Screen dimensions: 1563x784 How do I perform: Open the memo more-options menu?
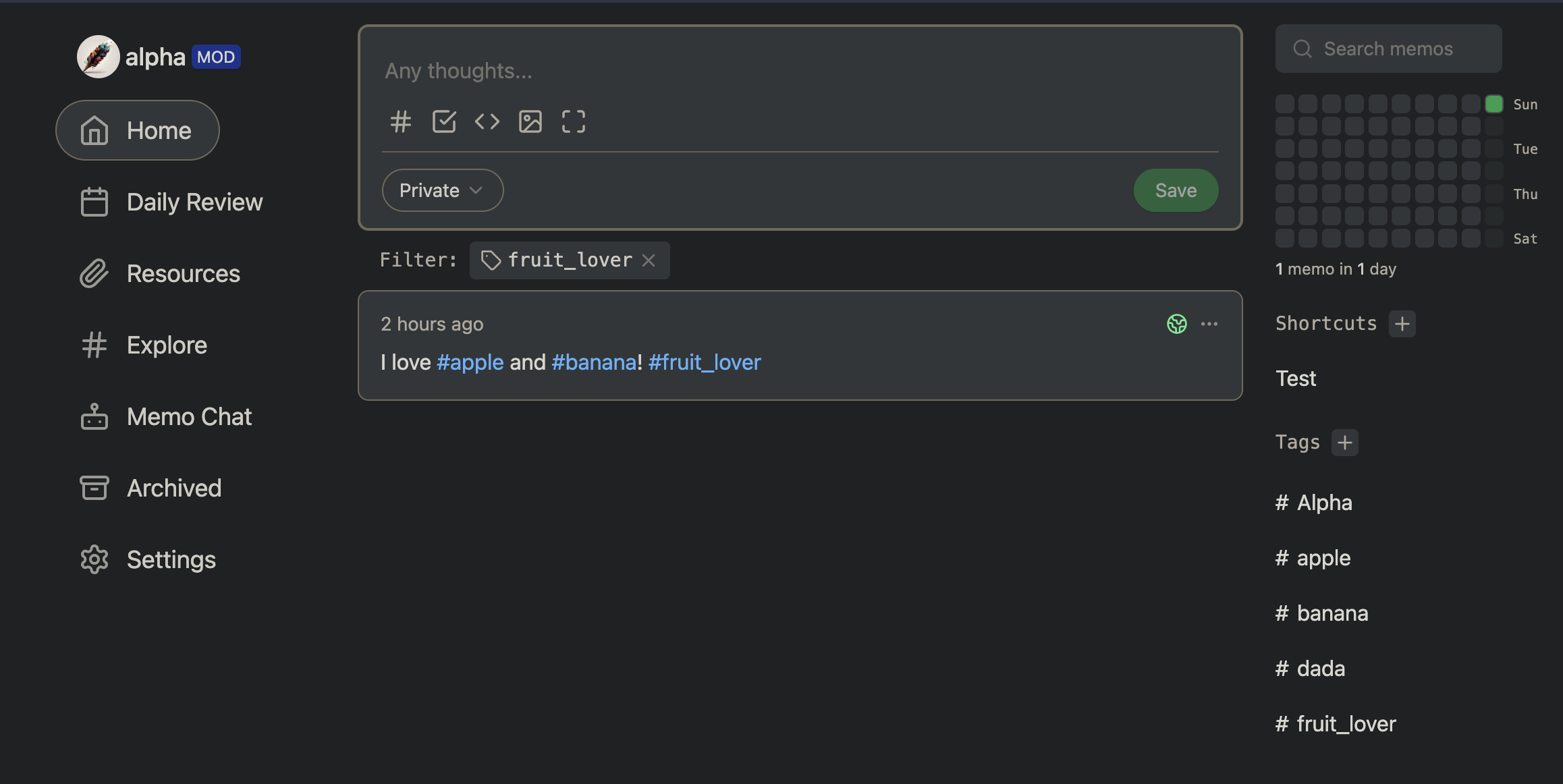click(1209, 324)
